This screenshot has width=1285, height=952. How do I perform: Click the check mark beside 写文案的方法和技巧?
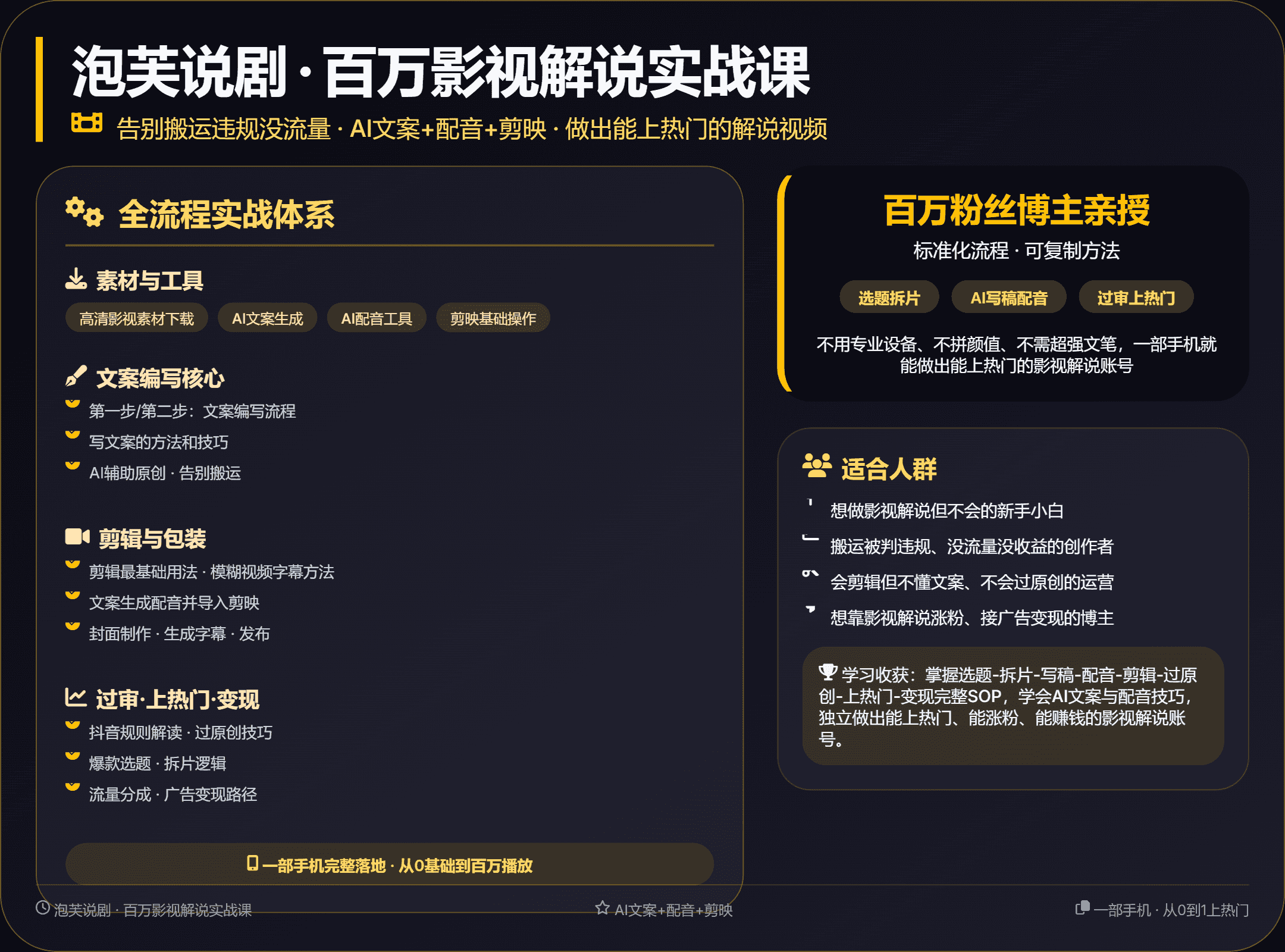coord(73,435)
